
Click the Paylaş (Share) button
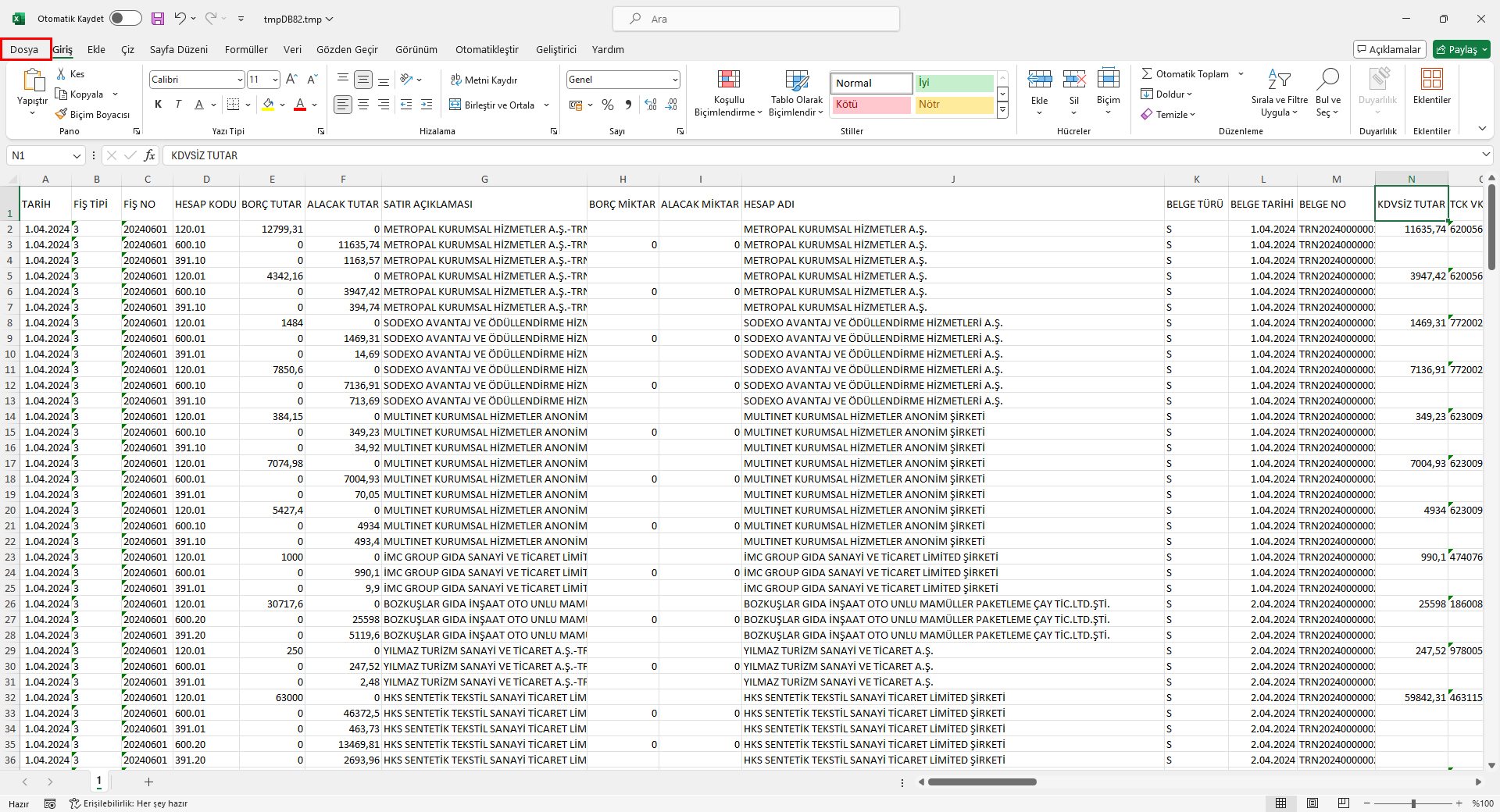1461,49
